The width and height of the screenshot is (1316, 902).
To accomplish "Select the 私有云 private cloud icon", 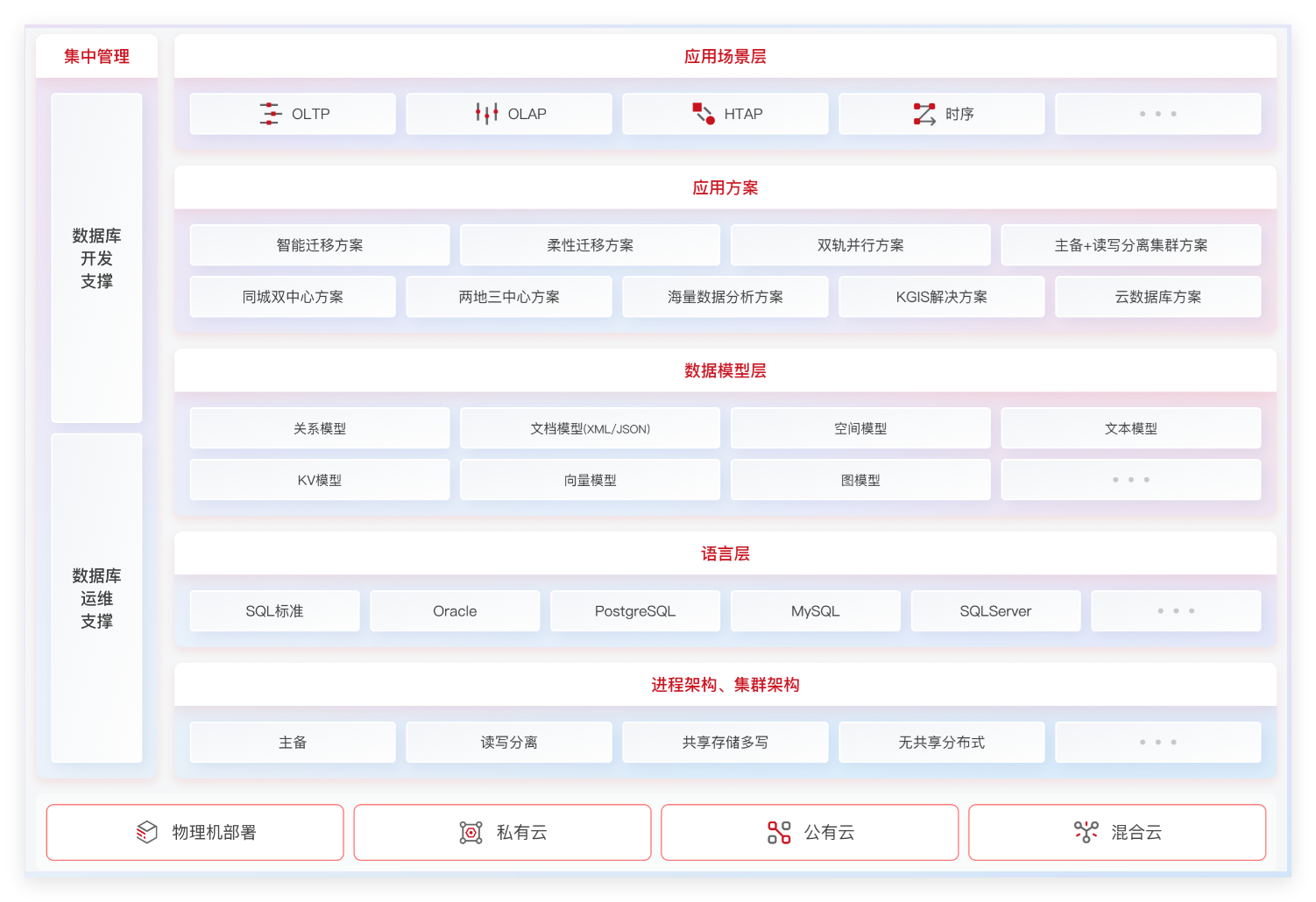I will point(471,832).
